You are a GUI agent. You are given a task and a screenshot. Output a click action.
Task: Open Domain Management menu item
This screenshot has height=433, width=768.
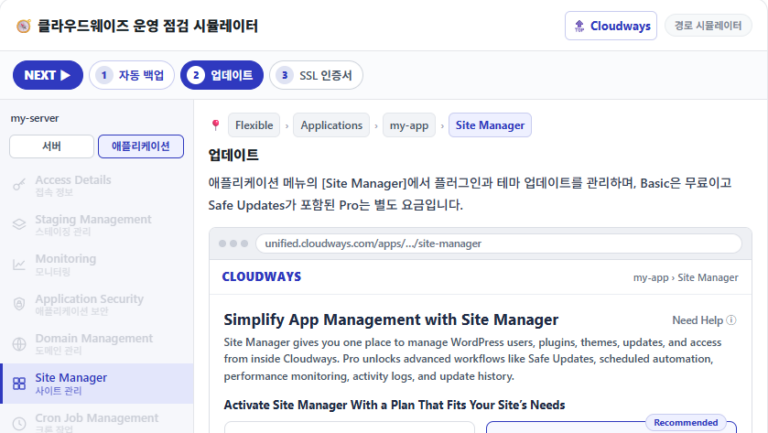[x=97, y=344]
